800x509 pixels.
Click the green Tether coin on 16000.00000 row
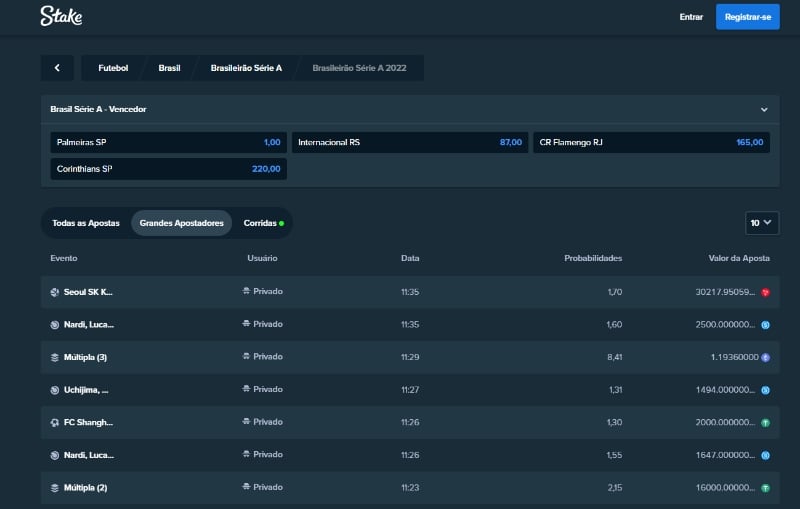pos(765,488)
